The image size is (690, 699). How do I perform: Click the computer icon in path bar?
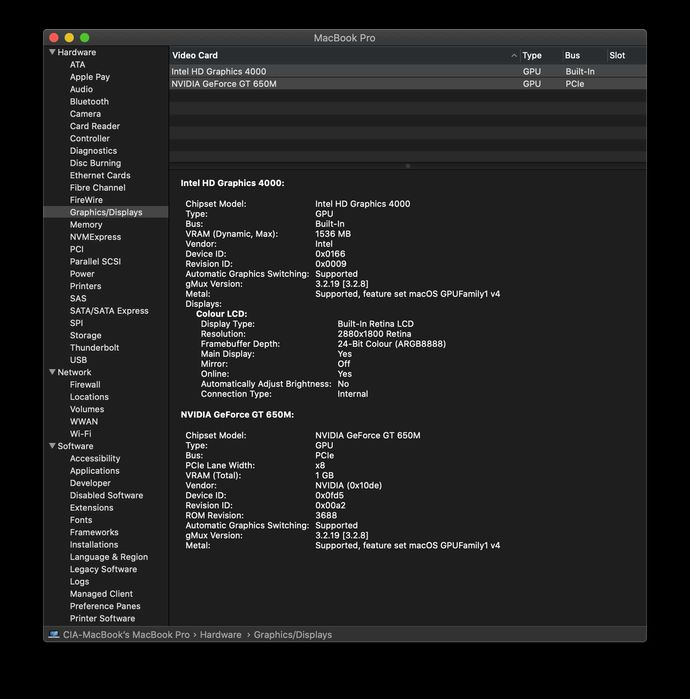pos(54,634)
